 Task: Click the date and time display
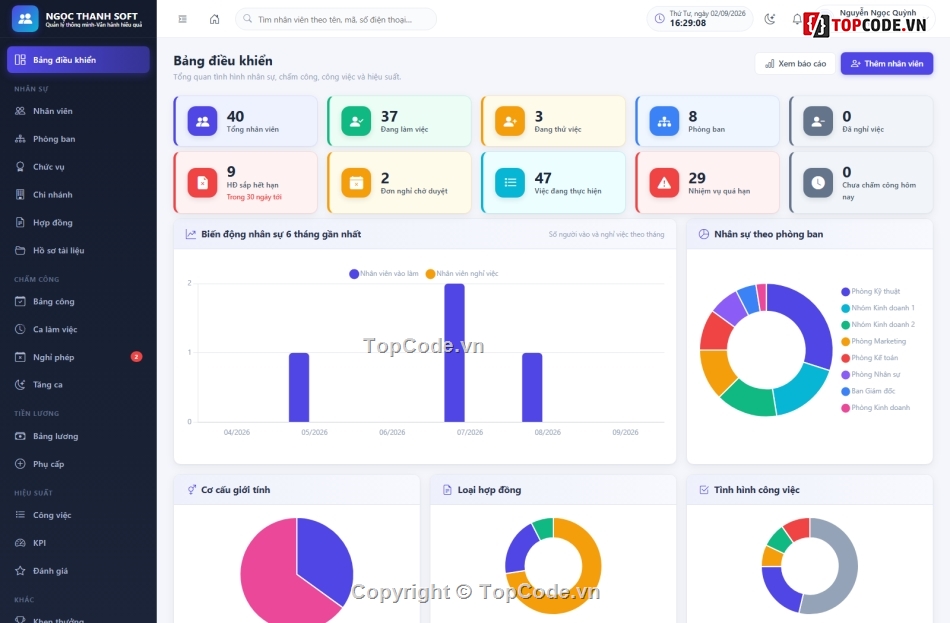700,19
